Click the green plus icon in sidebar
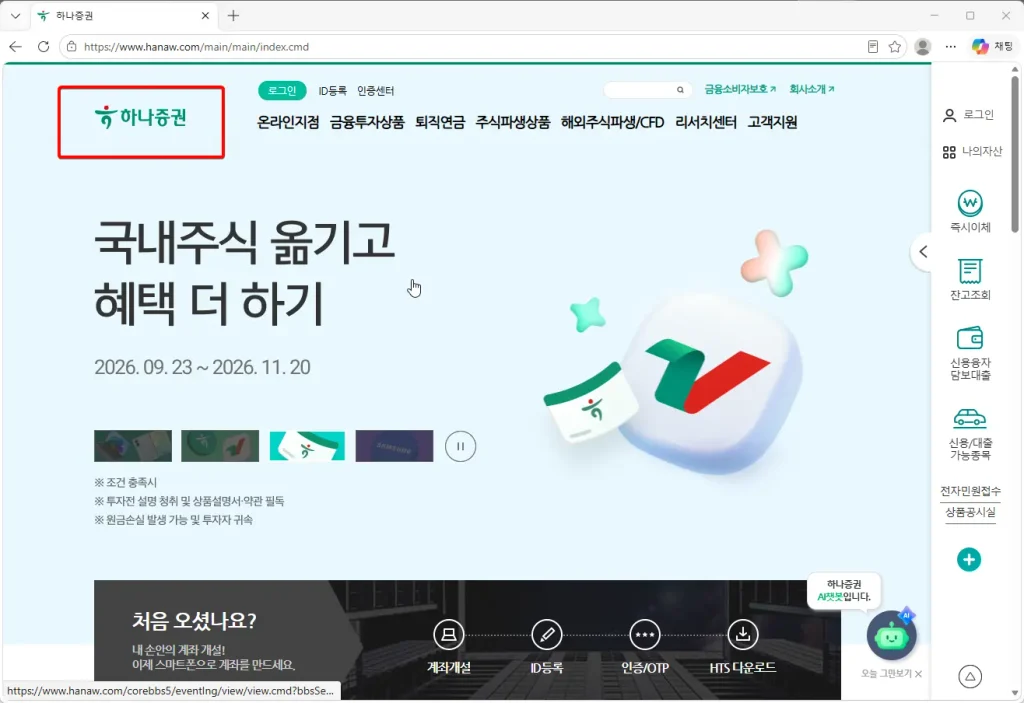1024x703 pixels. coord(969,559)
